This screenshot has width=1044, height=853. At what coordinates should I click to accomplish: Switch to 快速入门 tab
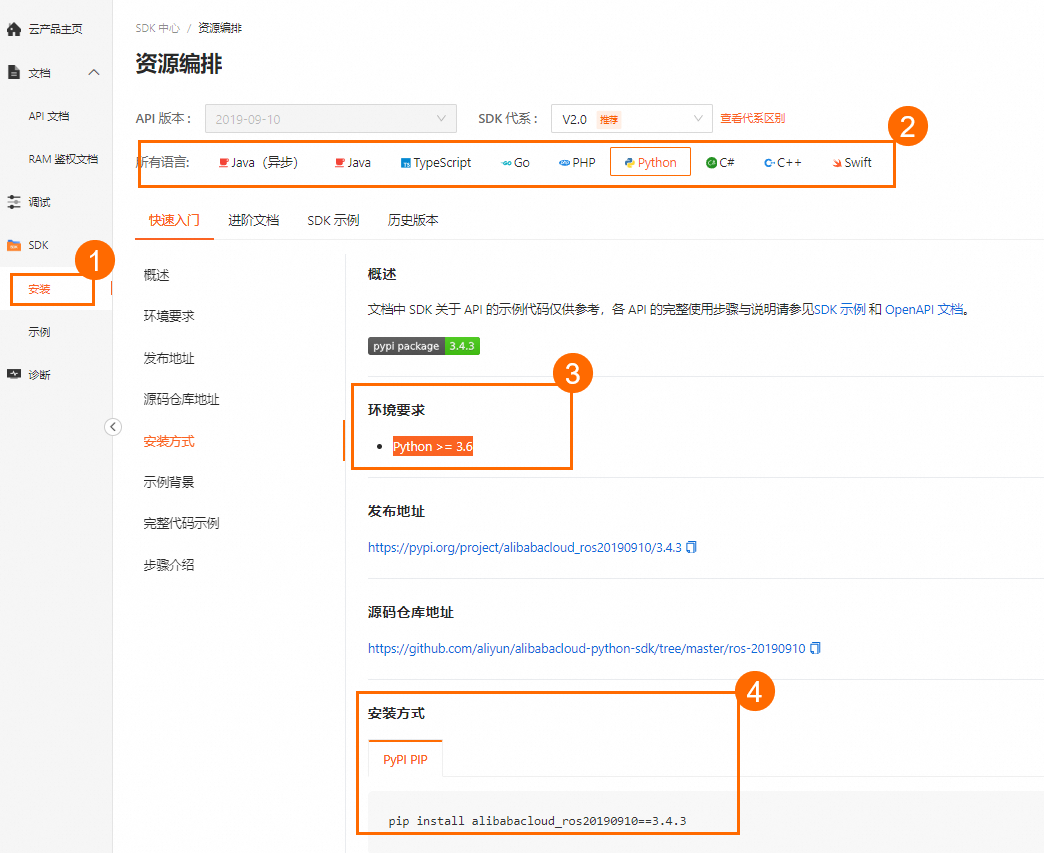(174, 220)
